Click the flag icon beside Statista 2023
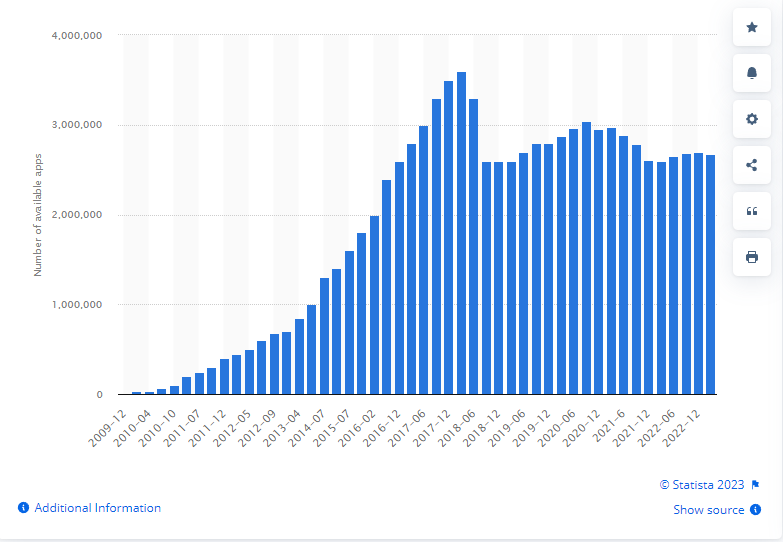Viewport: 783px width, 542px height. 755,485
